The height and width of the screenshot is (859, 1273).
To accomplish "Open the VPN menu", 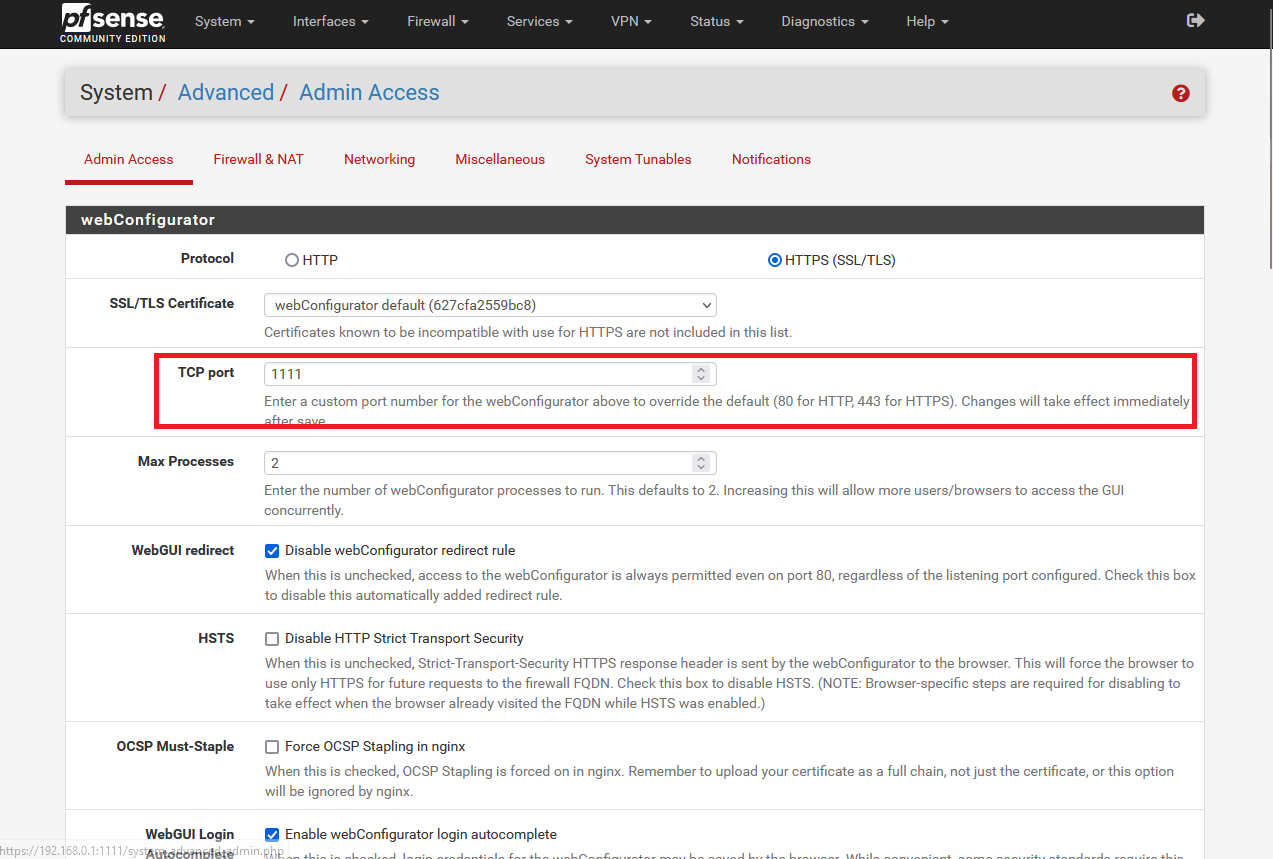I will point(630,21).
